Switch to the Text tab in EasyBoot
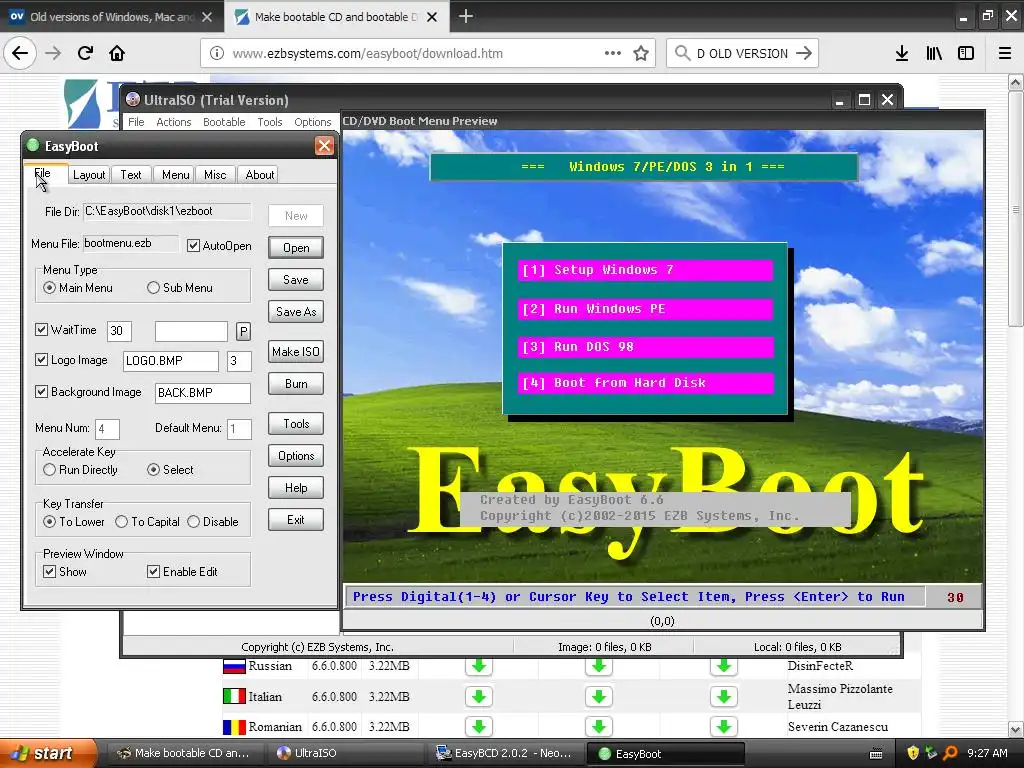The height and width of the screenshot is (768, 1024). [131, 174]
